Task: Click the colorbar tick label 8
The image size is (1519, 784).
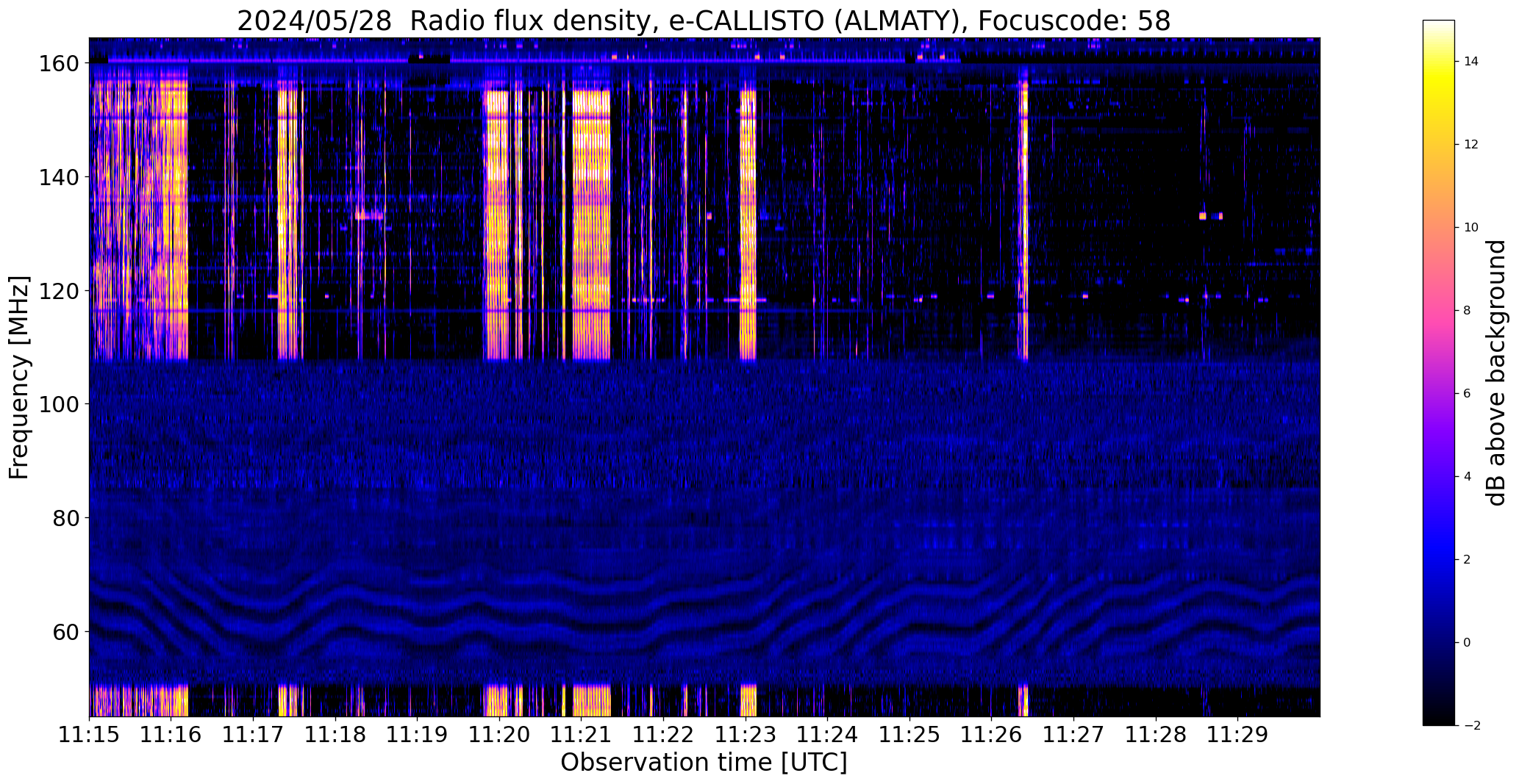Action: [x=1467, y=311]
